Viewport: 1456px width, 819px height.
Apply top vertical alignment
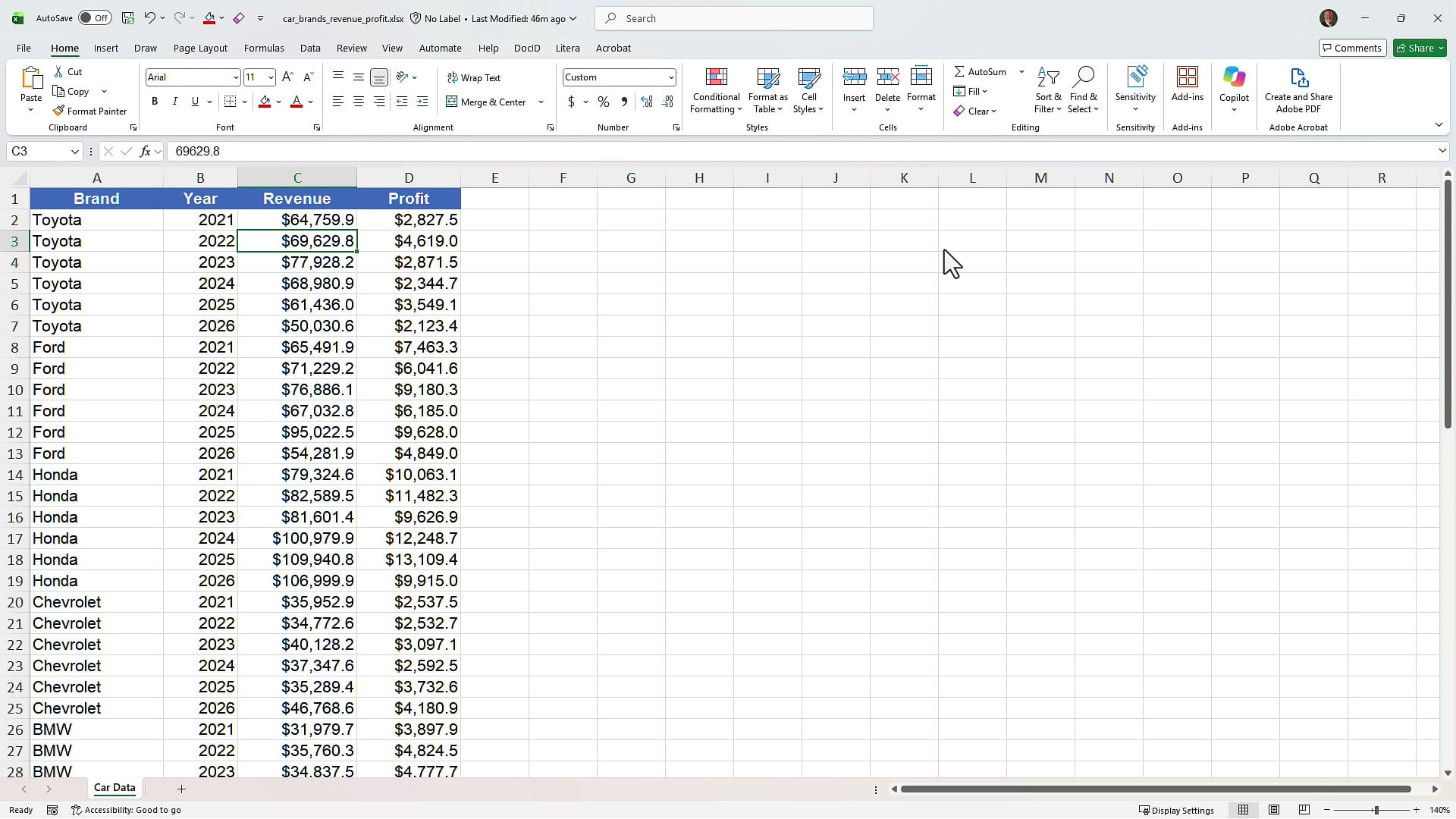pyautogui.click(x=338, y=77)
